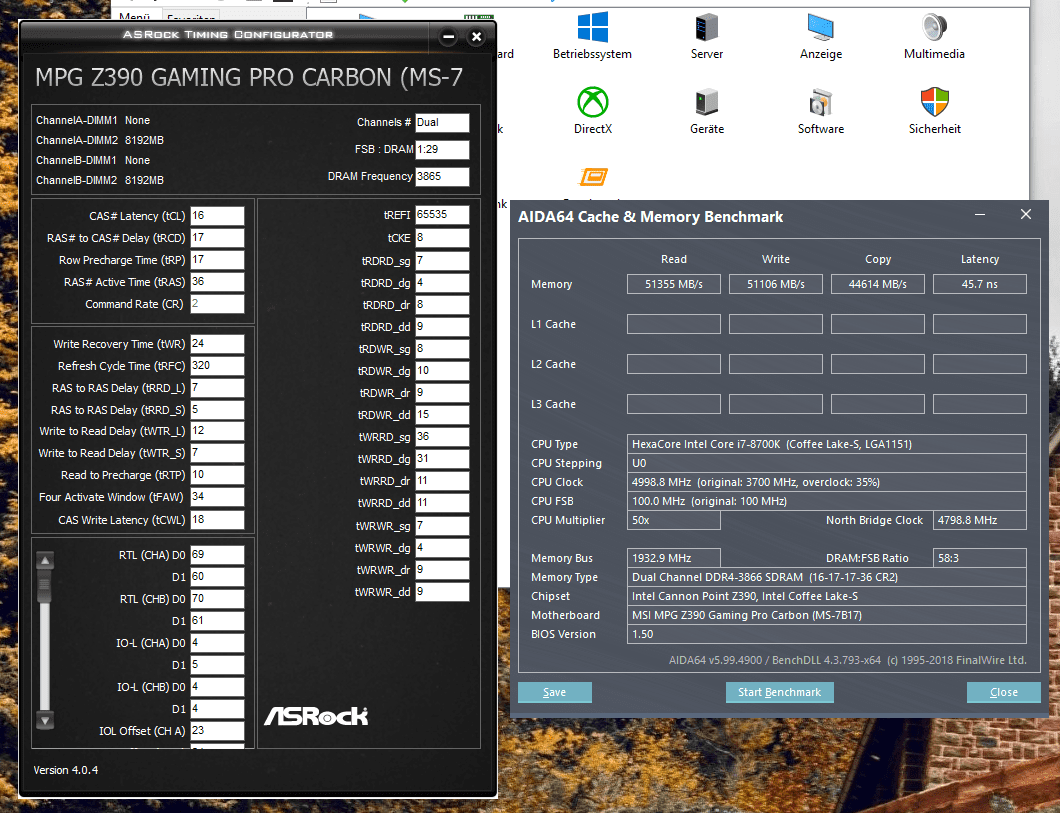Viewport: 1060px width, 813px height.
Task: Click the DRAM Frequency field
Action: [x=442, y=176]
